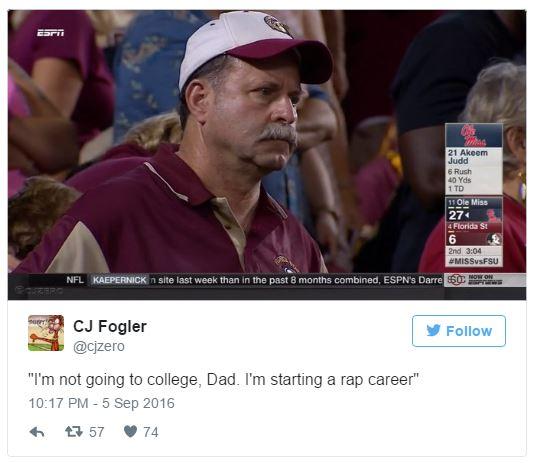This screenshot has height=463, width=533.
Task: Click the KAEPERNICK label in news ticker
Action: pos(119,280)
